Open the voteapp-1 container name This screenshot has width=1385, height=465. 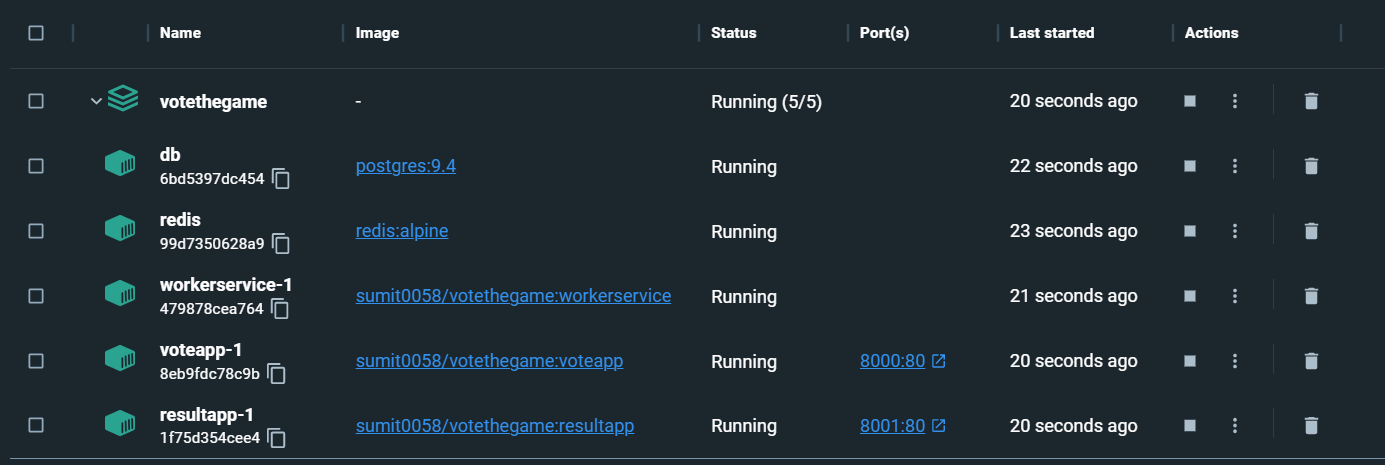201,350
